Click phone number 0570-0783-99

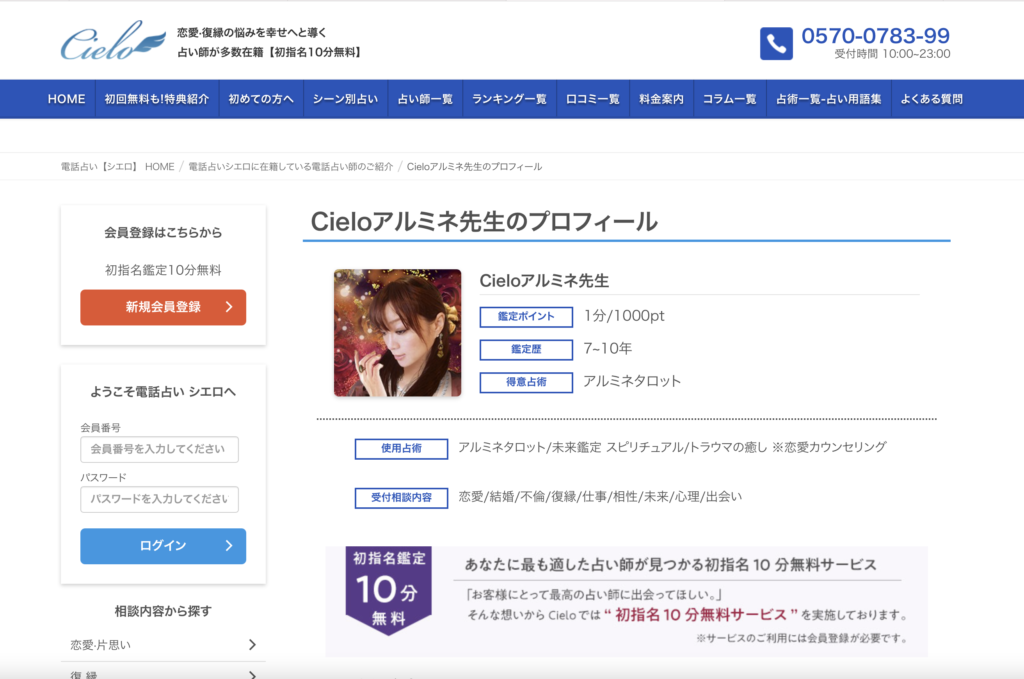click(x=875, y=35)
